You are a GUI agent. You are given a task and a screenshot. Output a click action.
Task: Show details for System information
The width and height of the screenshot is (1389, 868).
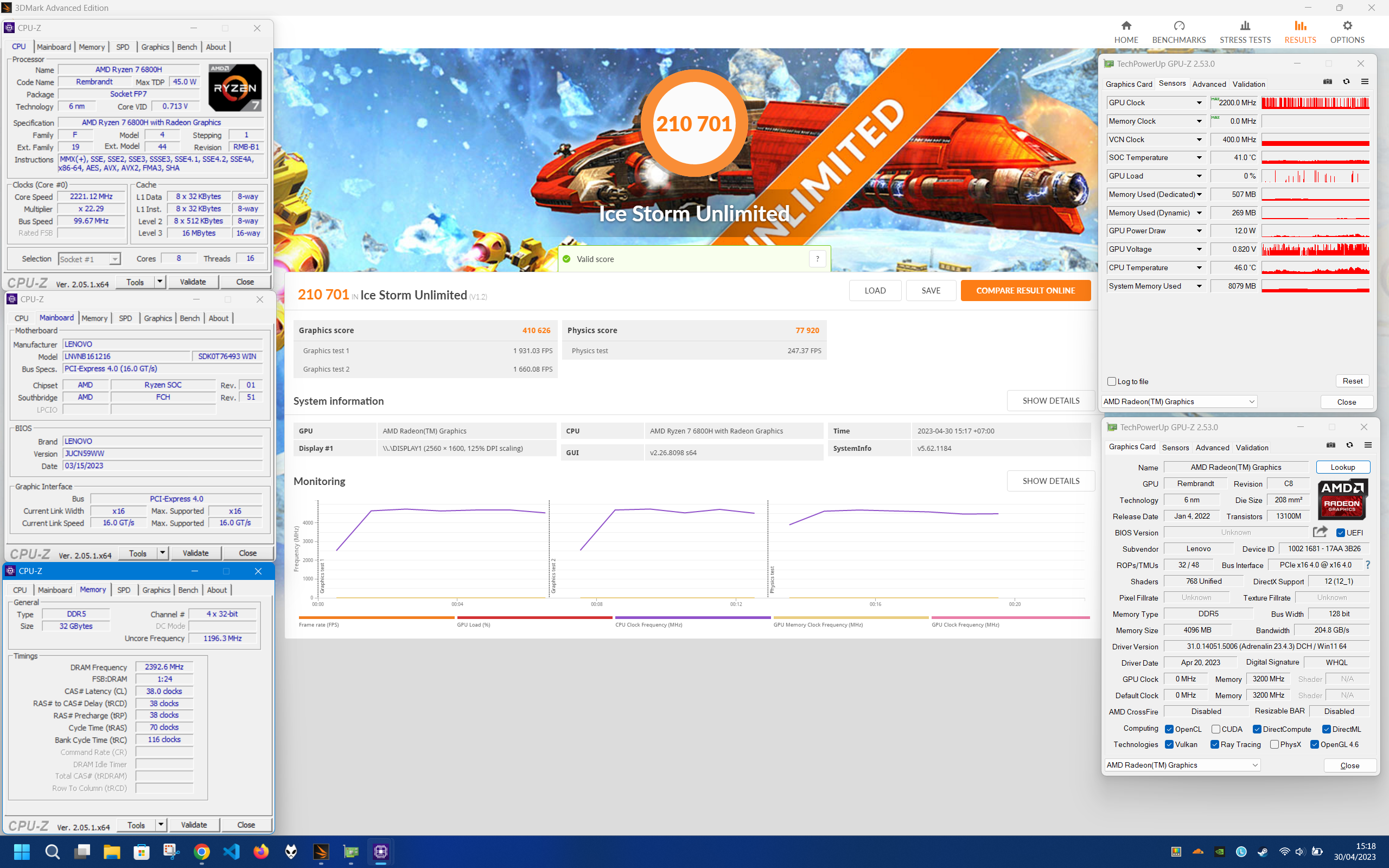coord(1050,401)
